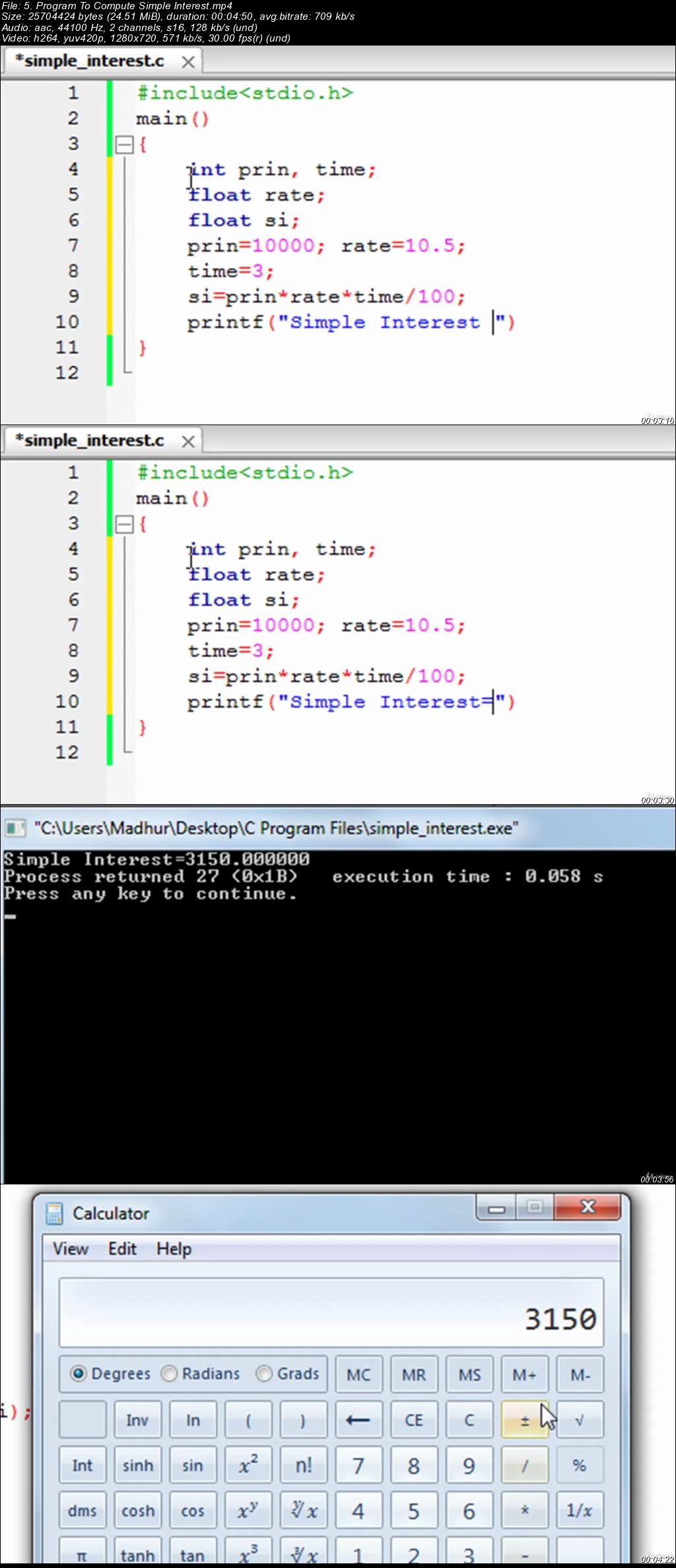Click the n factorial button
This screenshot has height=1568, width=676.
pyautogui.click(x=303, y=1465)
